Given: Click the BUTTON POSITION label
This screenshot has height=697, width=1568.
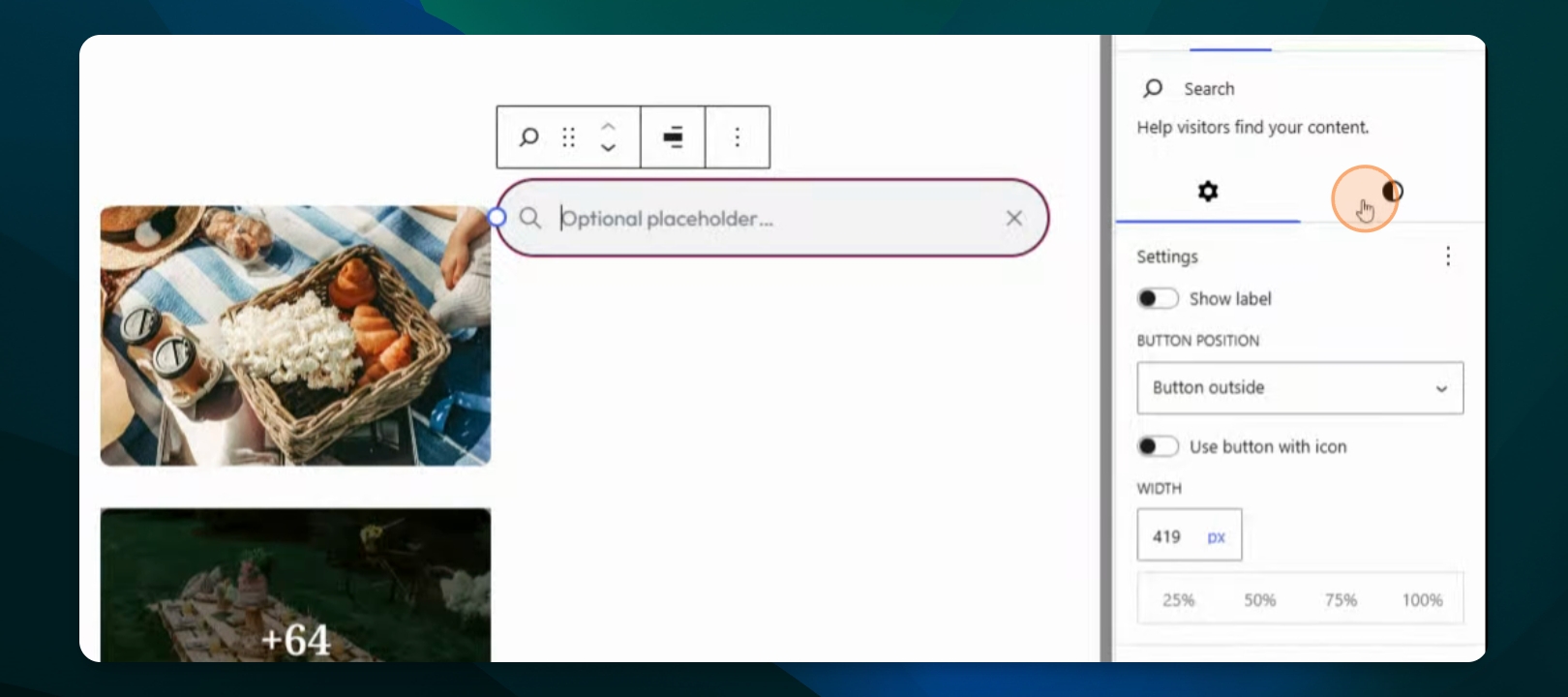Looking at the screenshot, I should 1197,341.
